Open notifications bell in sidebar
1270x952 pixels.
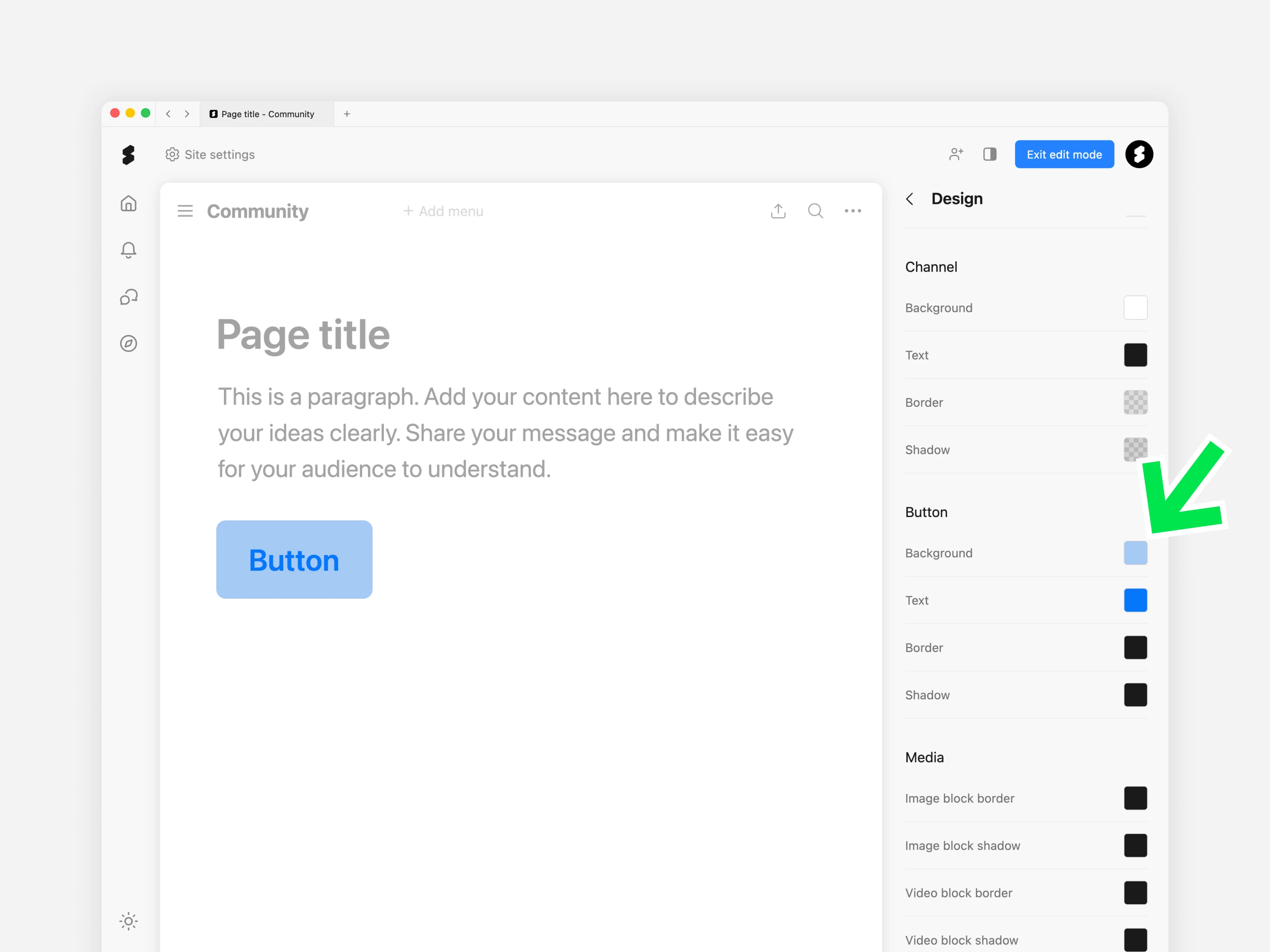coord(129,250)
